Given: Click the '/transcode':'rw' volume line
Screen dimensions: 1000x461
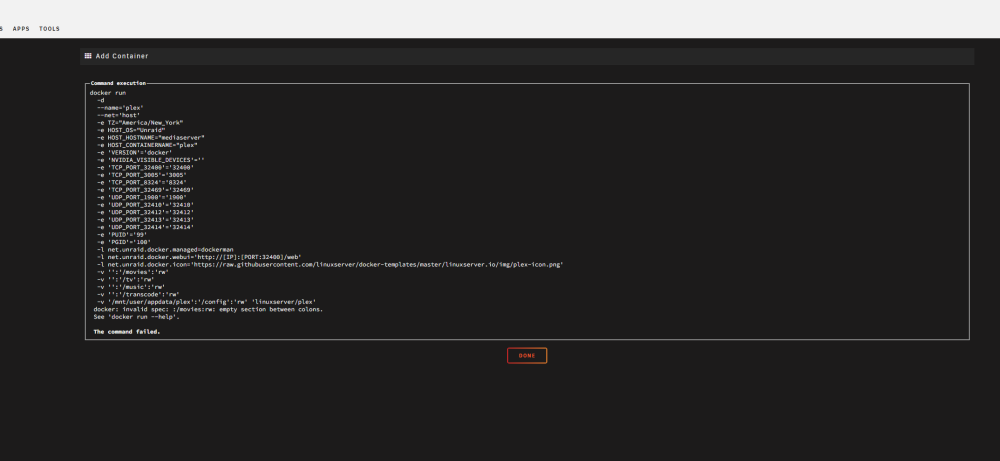Looking at the screenshot, I should 138,295.
